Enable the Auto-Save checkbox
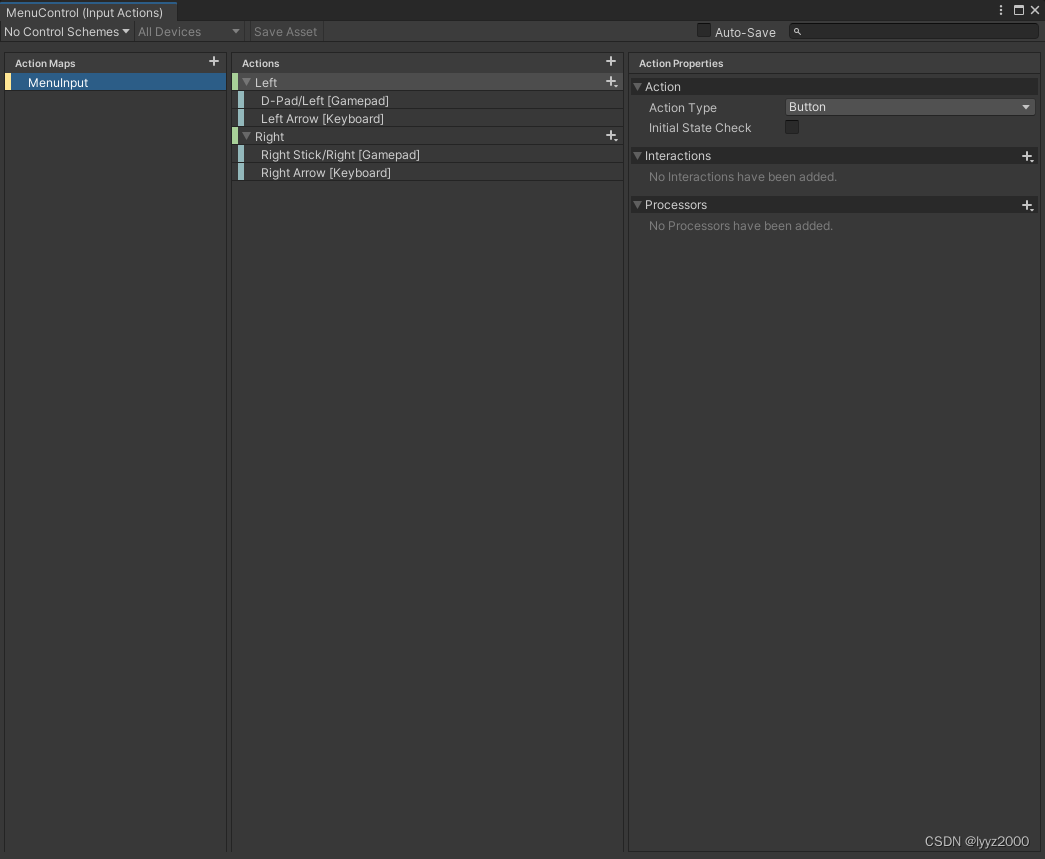Image resolution: width=1045 pixels, height=859 pixels. coord(703,31)
